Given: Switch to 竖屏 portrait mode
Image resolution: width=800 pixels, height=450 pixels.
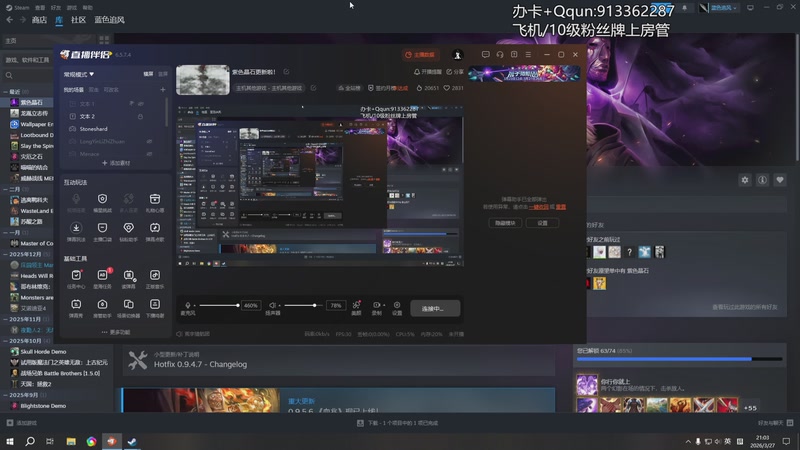Looking at the screenshot, I should pyautogui.click(x=163, y=74).
